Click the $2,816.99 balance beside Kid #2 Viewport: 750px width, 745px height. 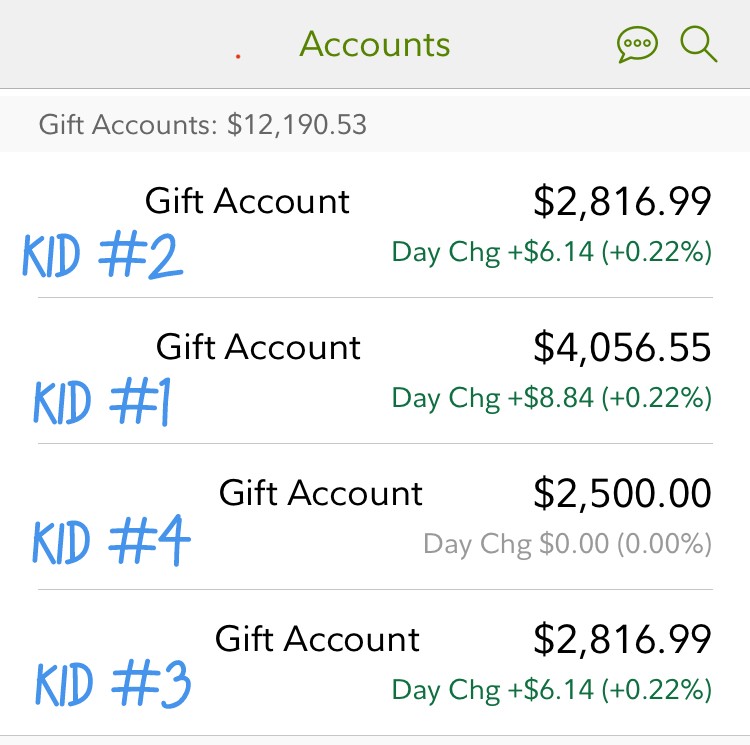[622, 202]
